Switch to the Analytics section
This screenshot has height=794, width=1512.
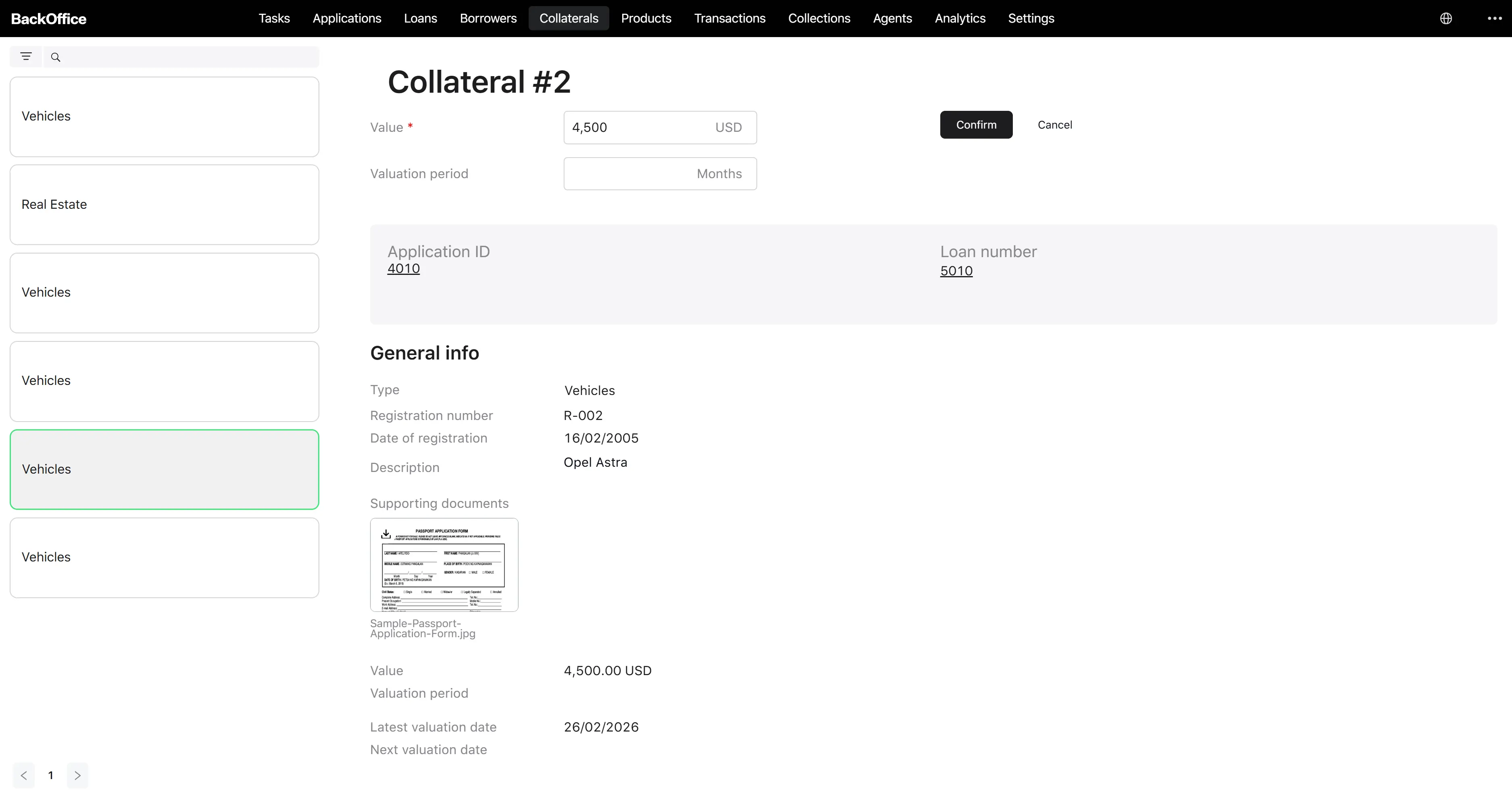pos(960,18)
